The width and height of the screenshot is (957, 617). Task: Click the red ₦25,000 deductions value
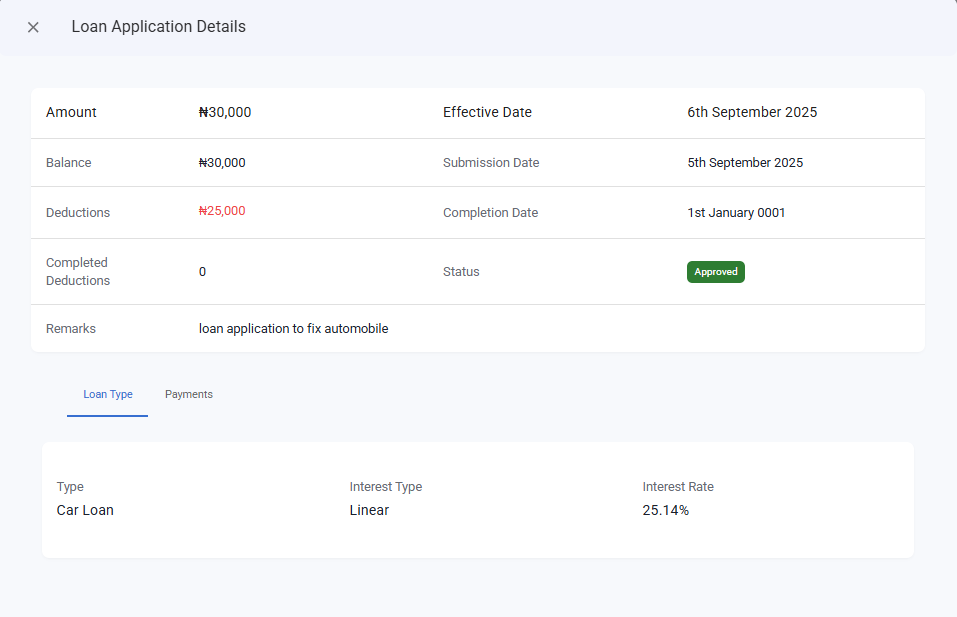click(x=222, y=211)
